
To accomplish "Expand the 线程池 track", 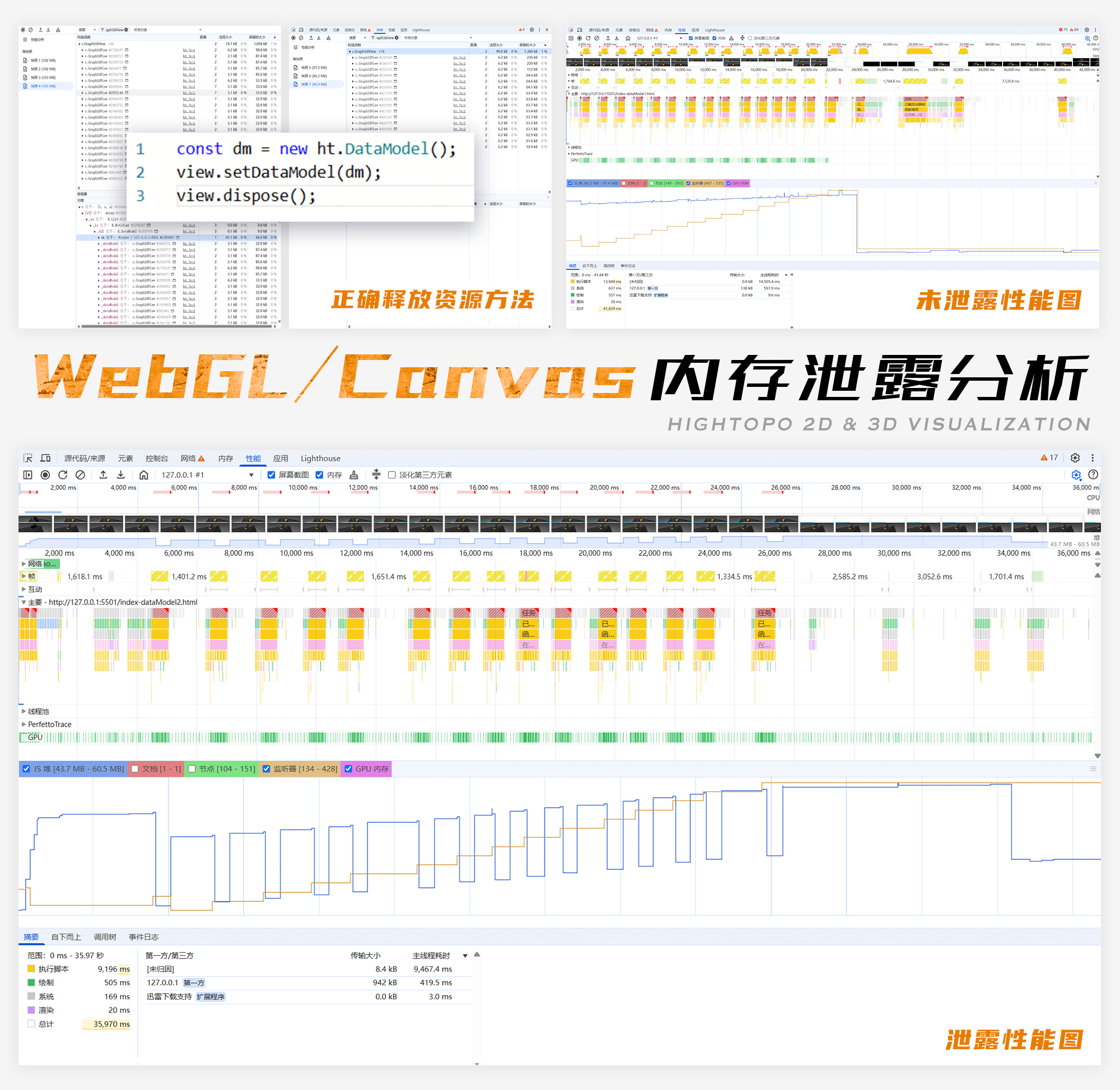I will (x=24, y=711).
